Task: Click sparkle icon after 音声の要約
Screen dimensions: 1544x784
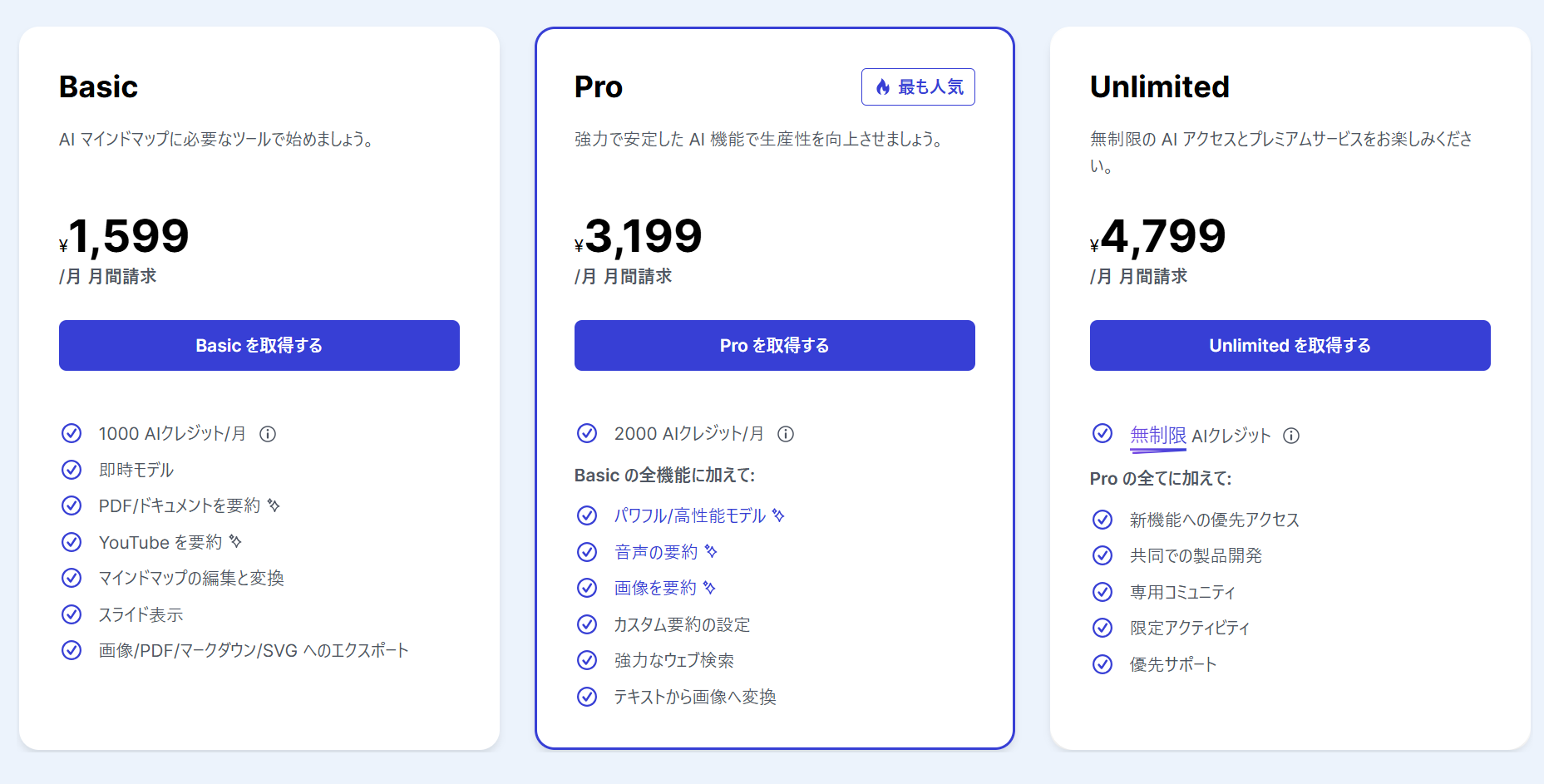Action: [711, 551]
